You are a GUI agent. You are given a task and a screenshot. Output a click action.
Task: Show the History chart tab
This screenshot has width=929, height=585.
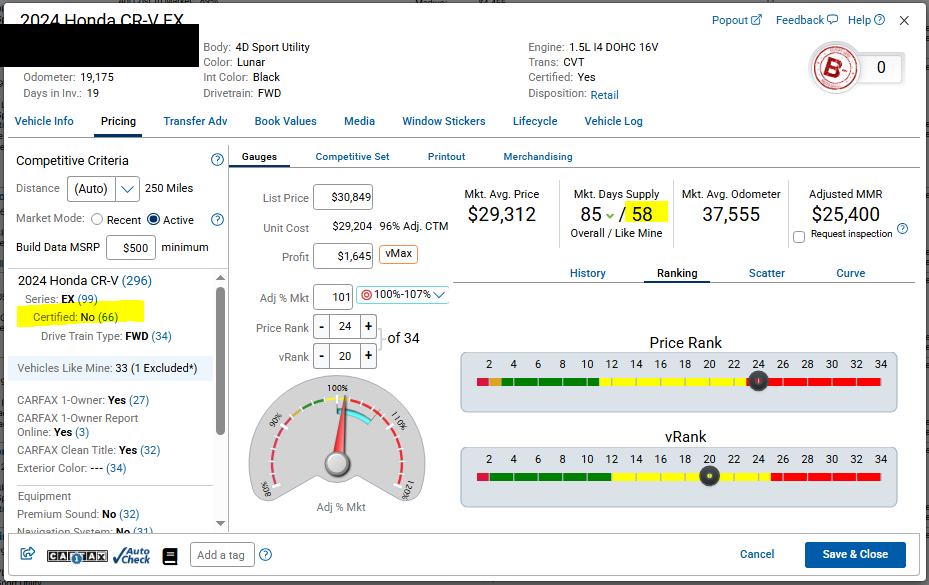point(588,273)
